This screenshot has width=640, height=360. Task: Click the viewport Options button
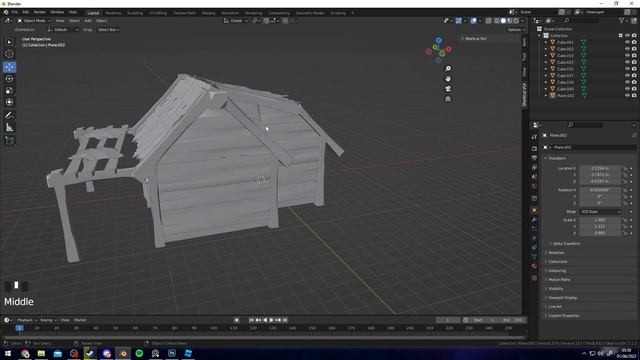pyautogui.click(x=515, y=30)
